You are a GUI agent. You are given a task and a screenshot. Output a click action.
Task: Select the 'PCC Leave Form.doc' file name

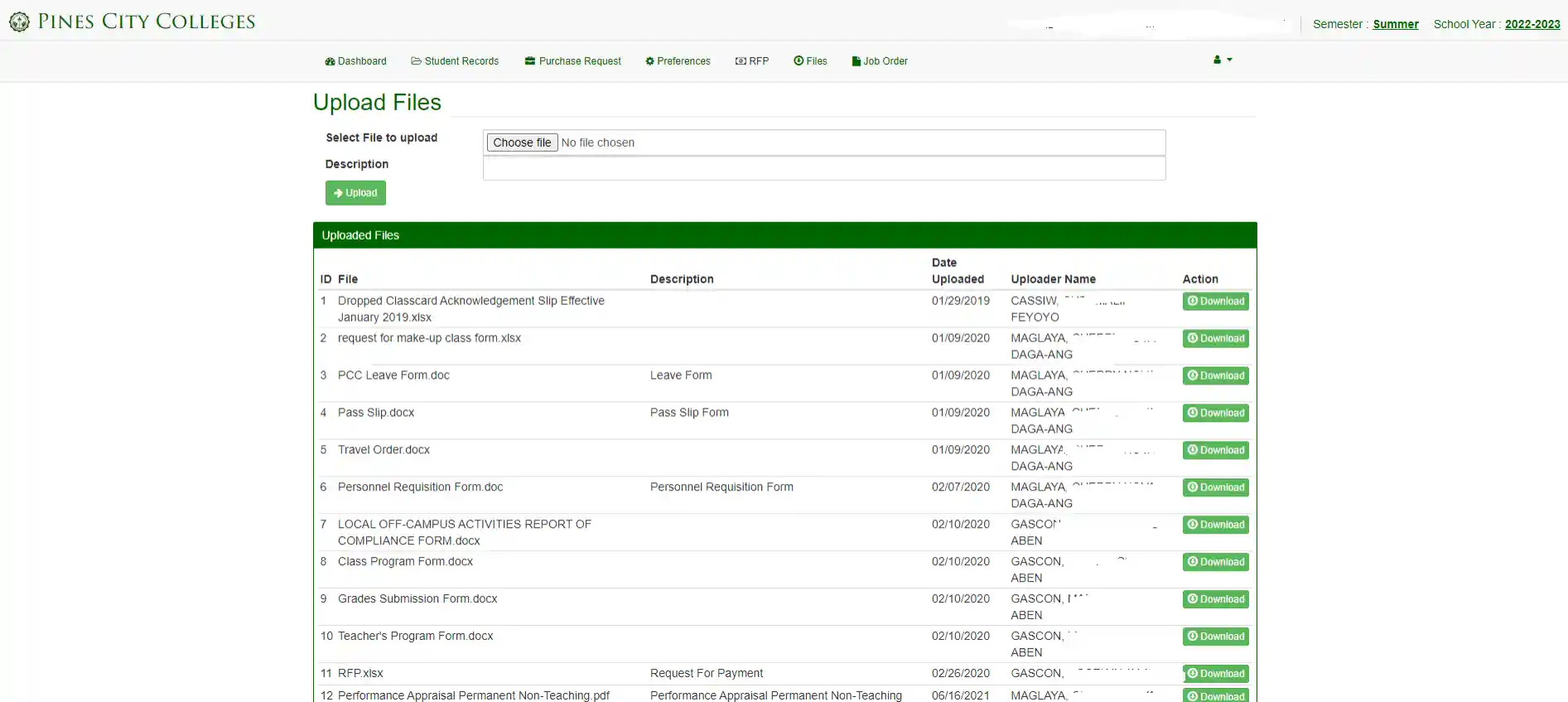[393, 375]
